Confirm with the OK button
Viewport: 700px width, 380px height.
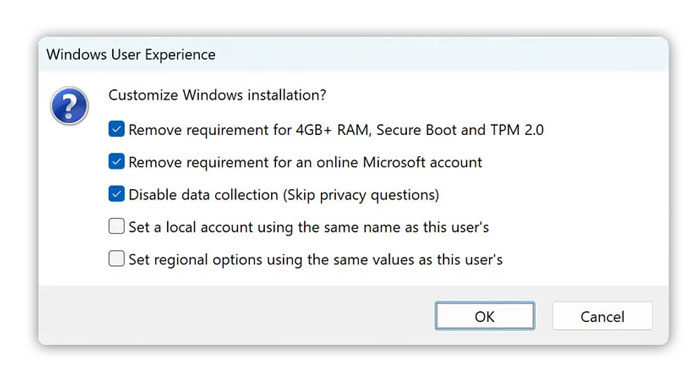(485, 316)
